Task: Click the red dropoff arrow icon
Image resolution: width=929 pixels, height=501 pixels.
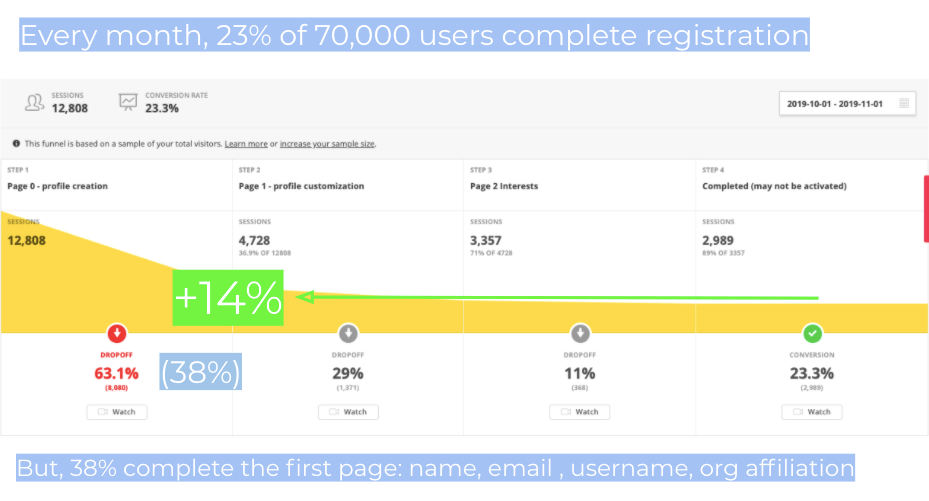Action: pos(117,333)
